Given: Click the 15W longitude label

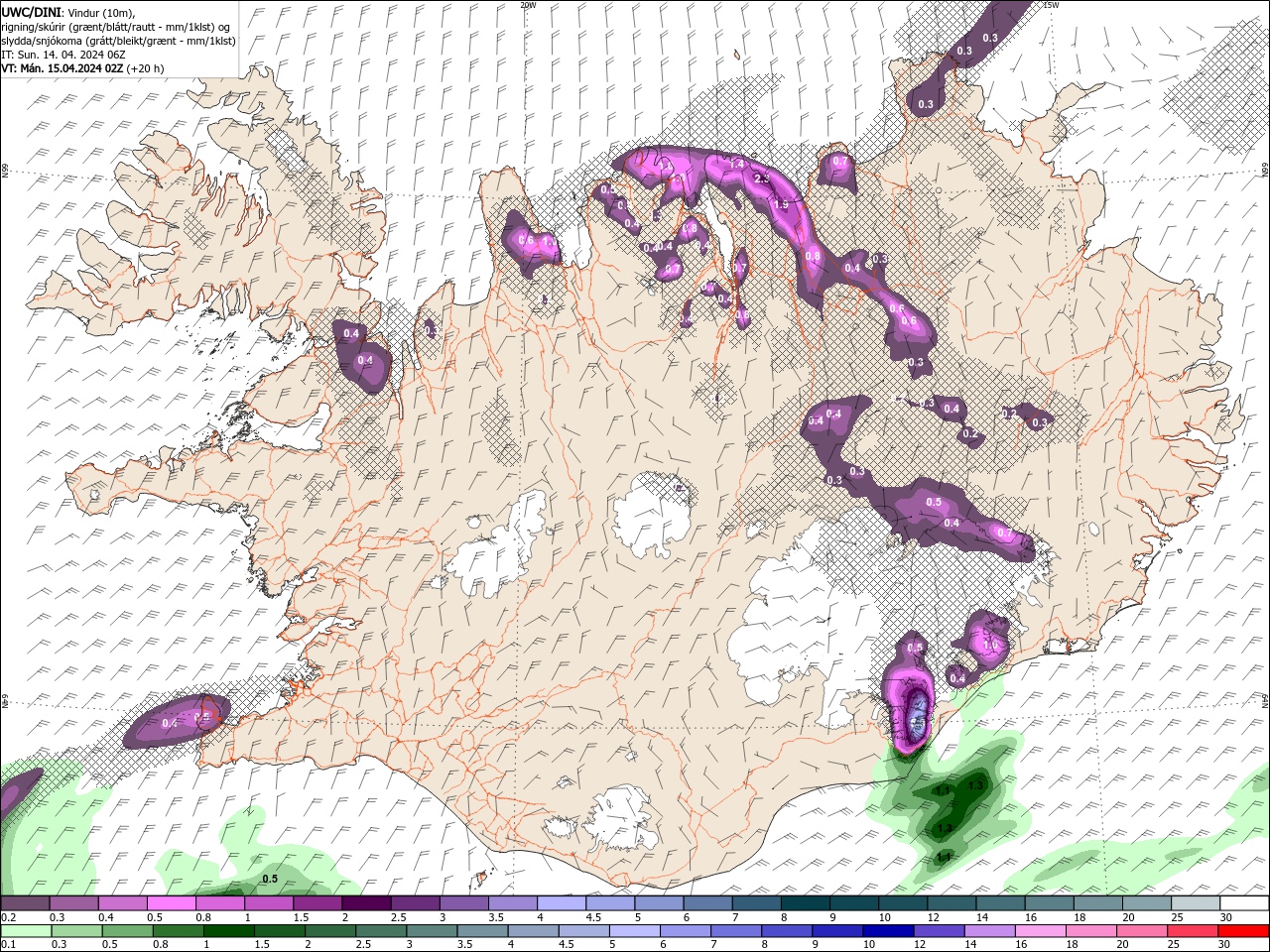Looking at the screenshot, I should [1051, 5].
